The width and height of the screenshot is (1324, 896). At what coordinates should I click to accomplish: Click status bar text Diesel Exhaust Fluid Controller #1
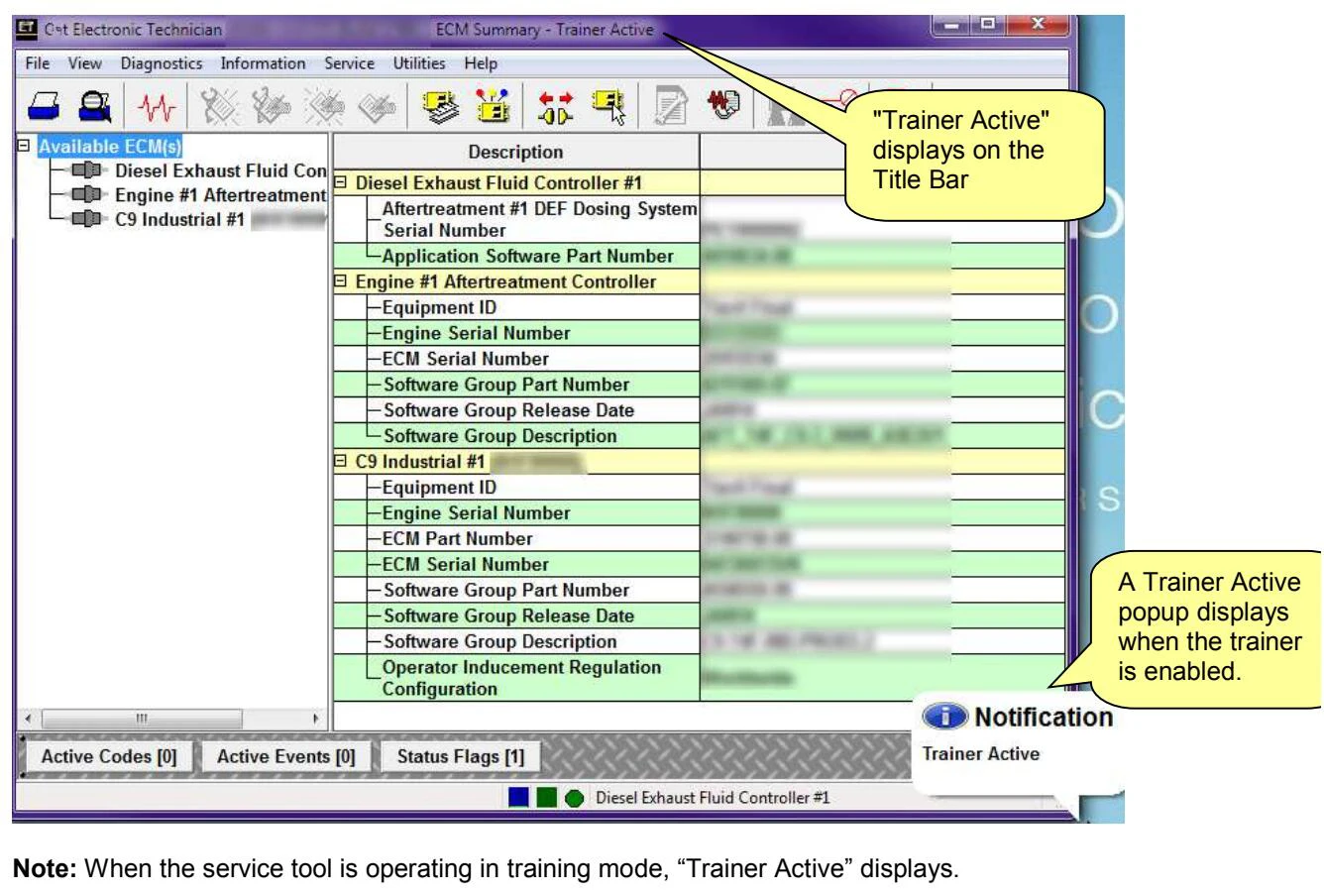713,798
